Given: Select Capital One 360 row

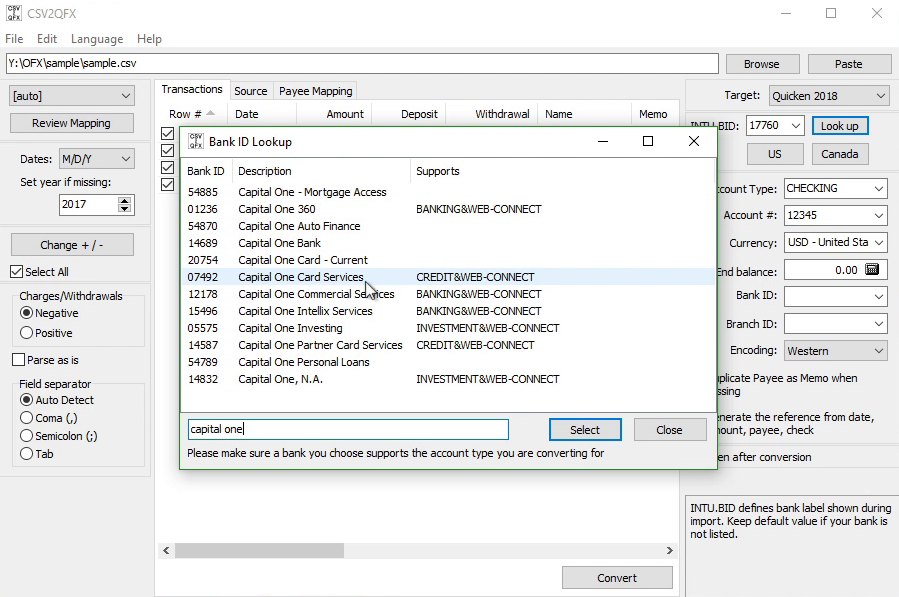Looking at the screenshot, I should pyautogui.click(x=448, y=209).
